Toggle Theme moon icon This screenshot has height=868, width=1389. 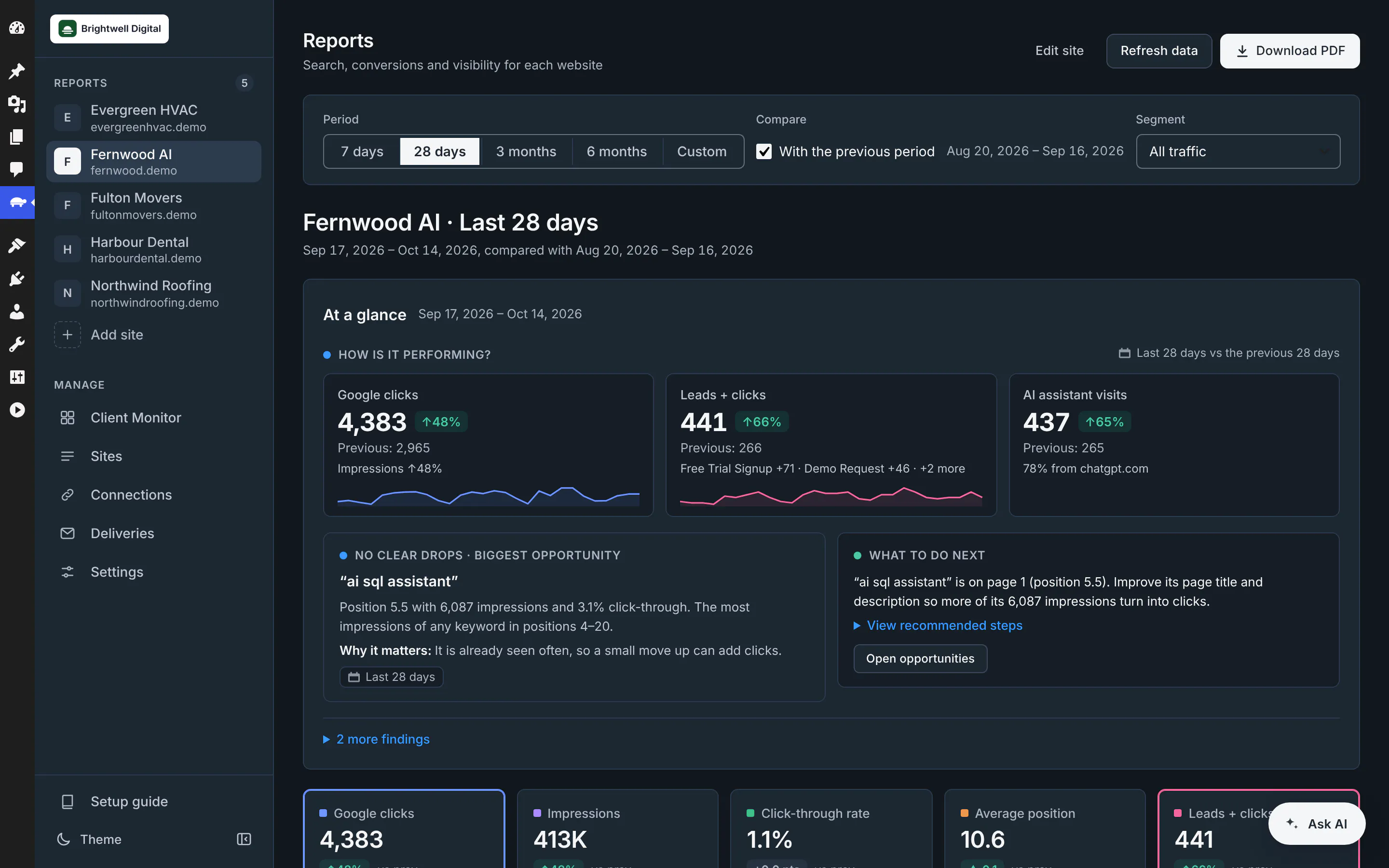63,839
